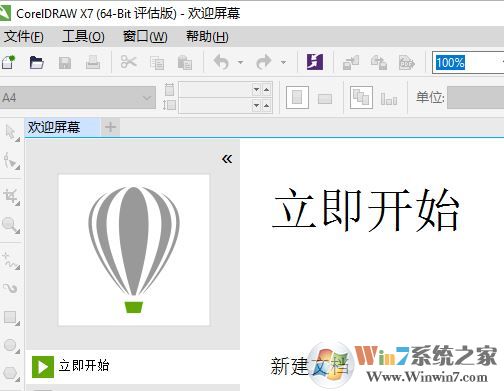
Task: Click the large 立即开始 heading
Action: (366, 210)
